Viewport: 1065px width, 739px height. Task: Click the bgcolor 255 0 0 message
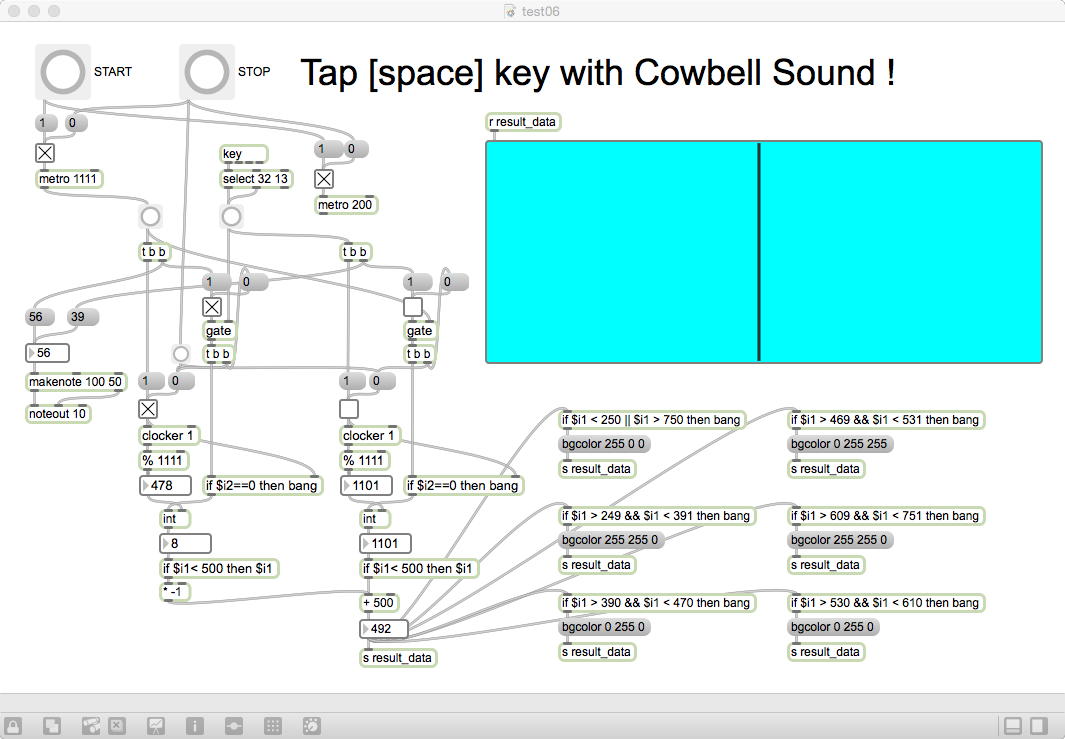603,444
